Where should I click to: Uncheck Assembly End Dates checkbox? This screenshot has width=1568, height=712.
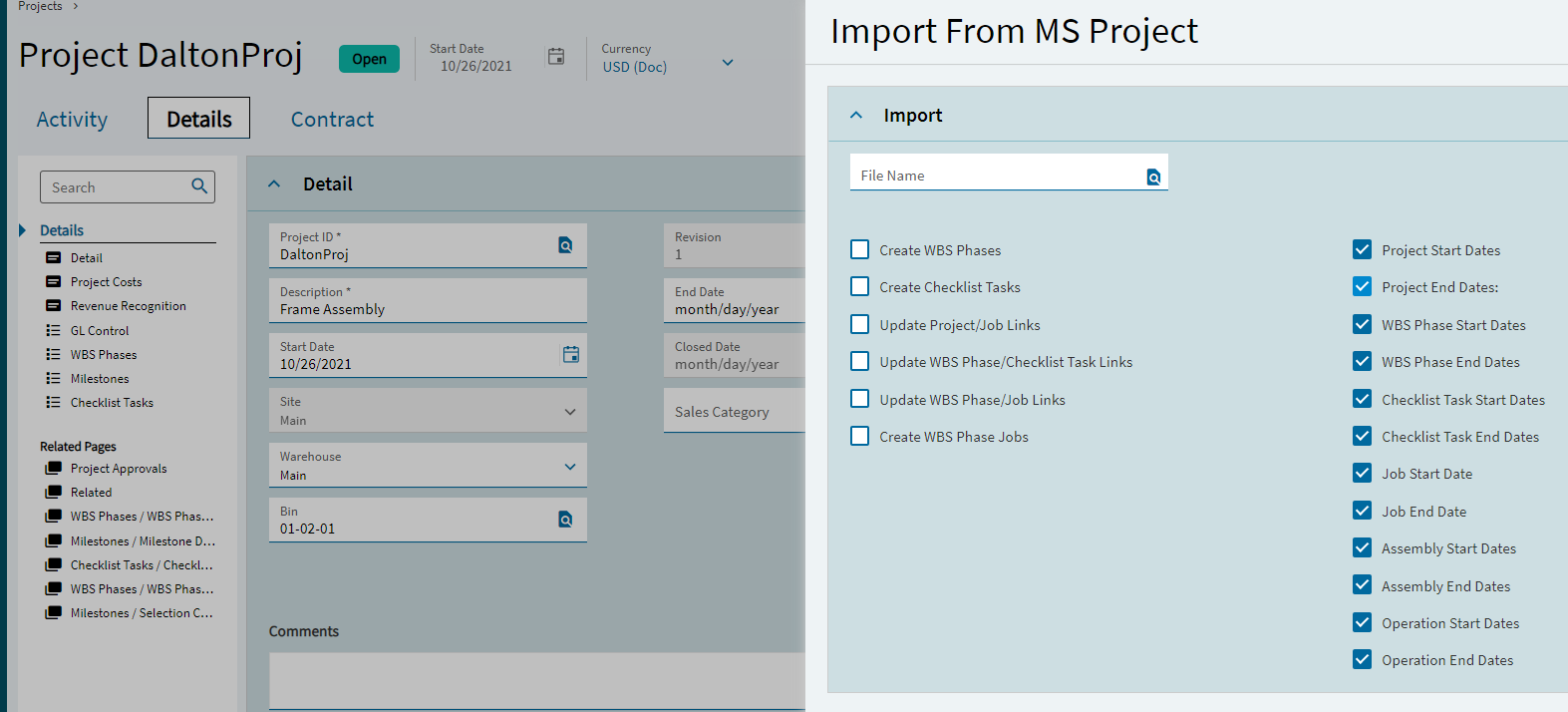(x=1362, y=585)
